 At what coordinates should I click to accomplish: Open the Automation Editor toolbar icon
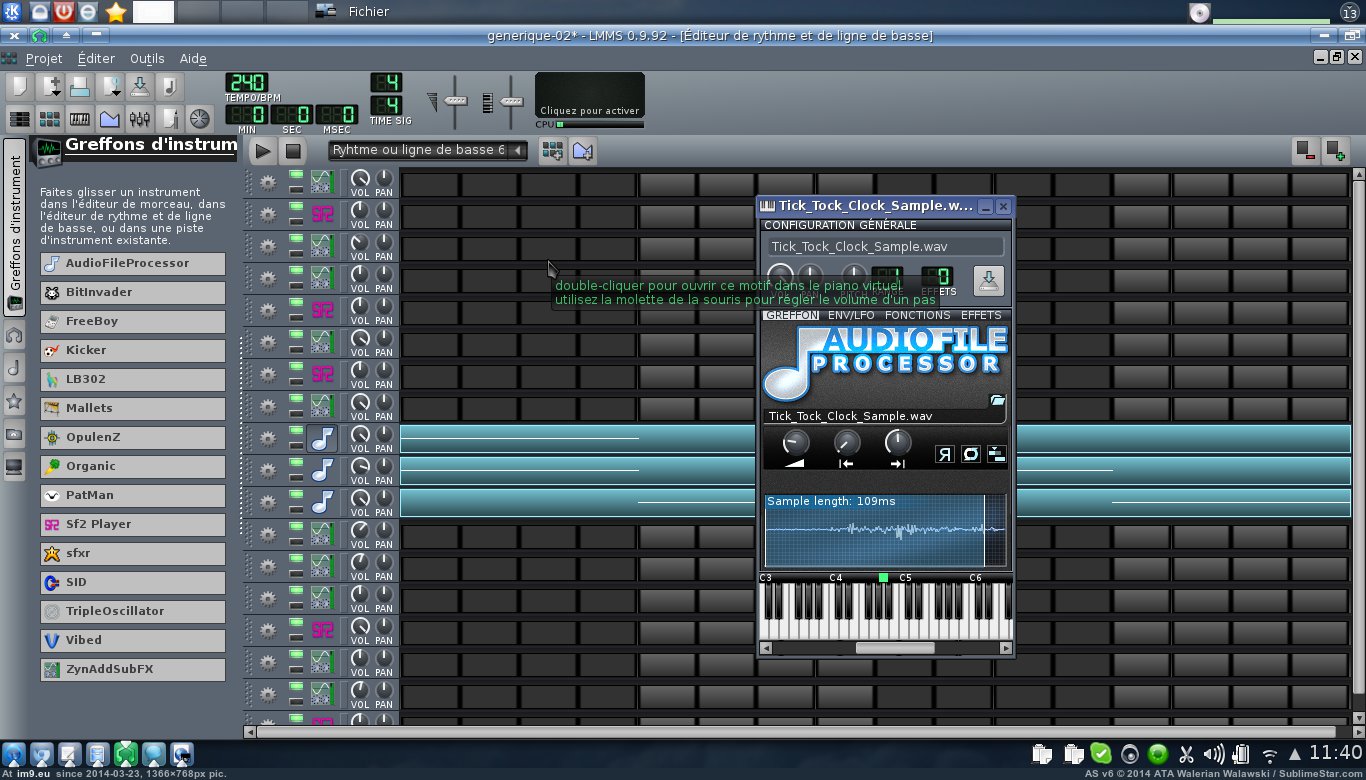(110, 119)
